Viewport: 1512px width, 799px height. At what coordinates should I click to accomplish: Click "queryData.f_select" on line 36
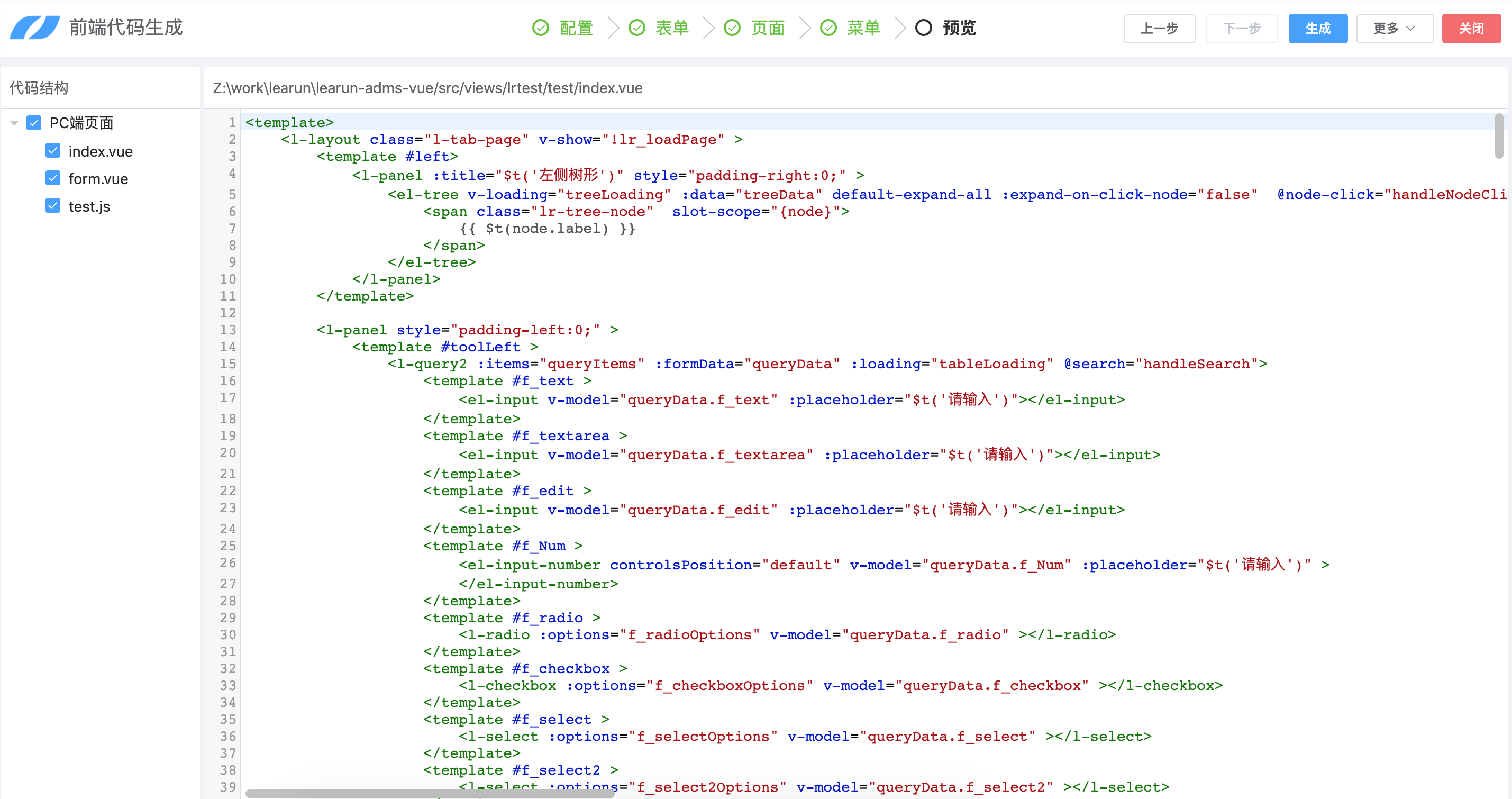click(x=948, y=736)
